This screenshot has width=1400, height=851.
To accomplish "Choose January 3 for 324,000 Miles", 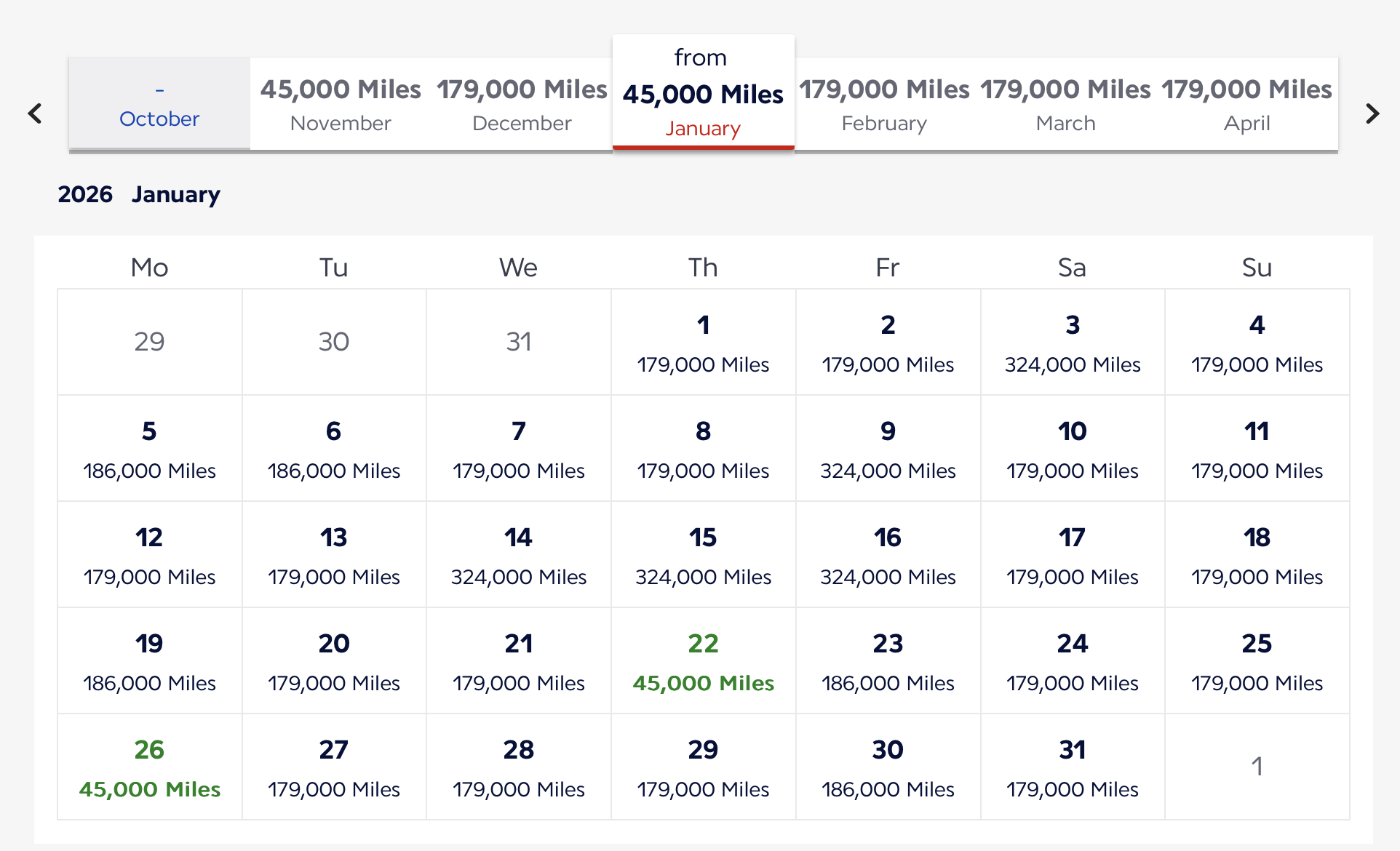I will coord(1073,343).
